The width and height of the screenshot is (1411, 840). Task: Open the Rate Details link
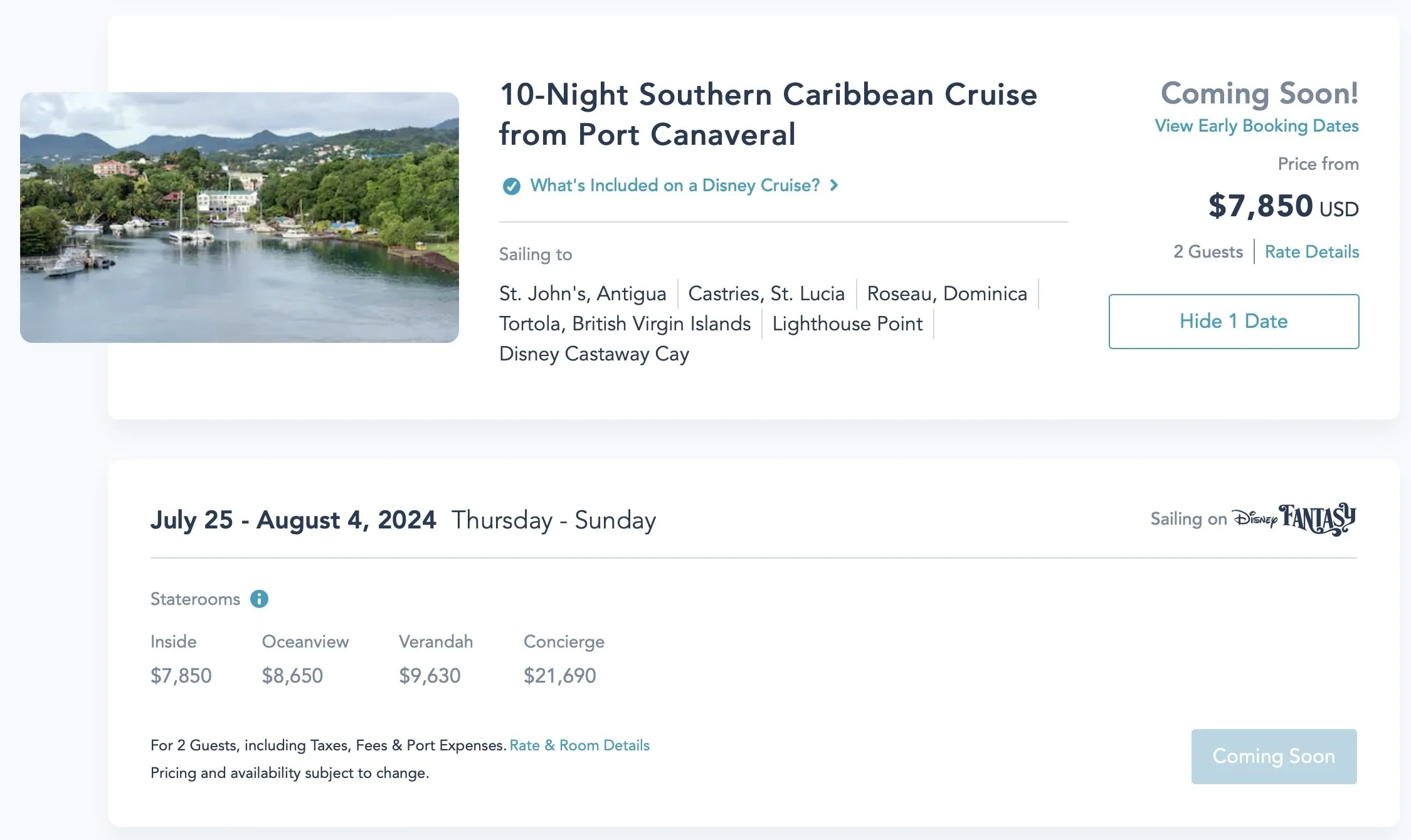pos(1311,252)
